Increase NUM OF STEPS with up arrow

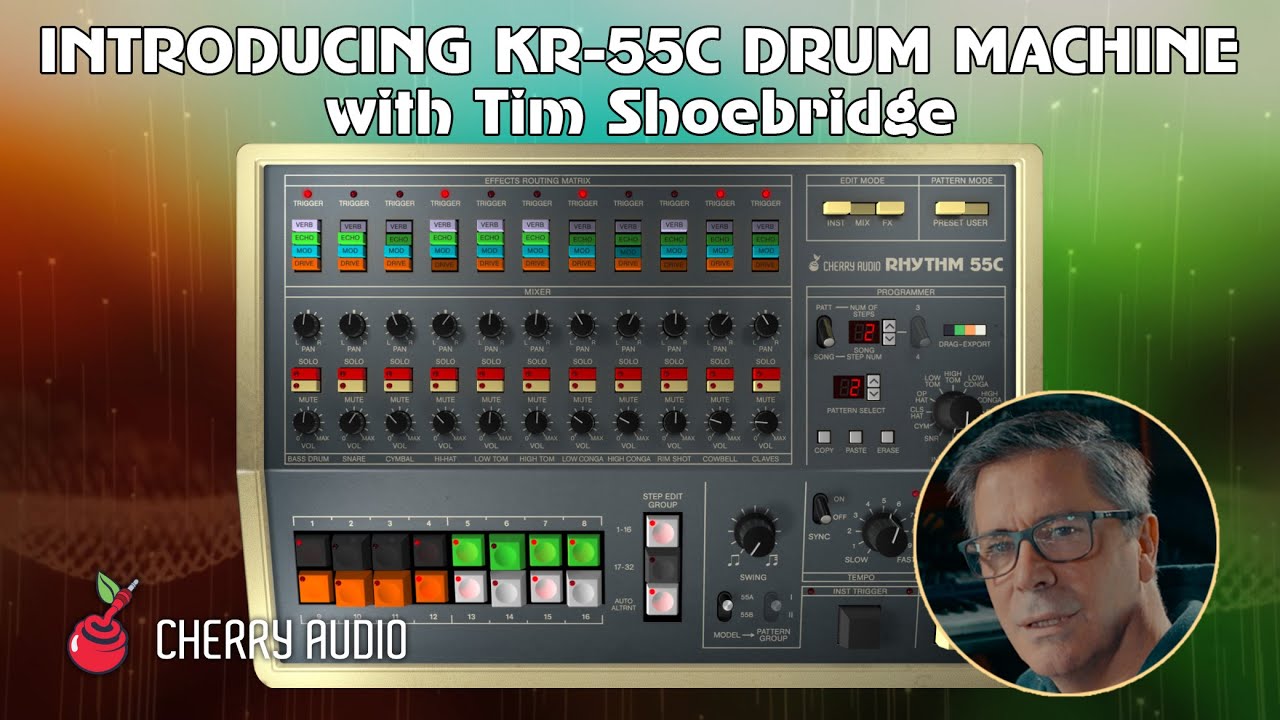(888, 326)
